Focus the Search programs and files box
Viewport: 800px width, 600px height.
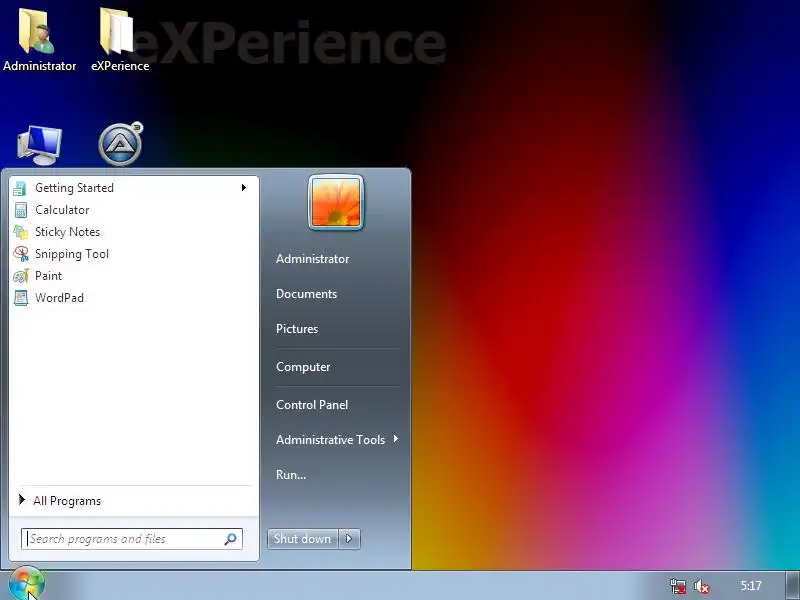point(132,539)
